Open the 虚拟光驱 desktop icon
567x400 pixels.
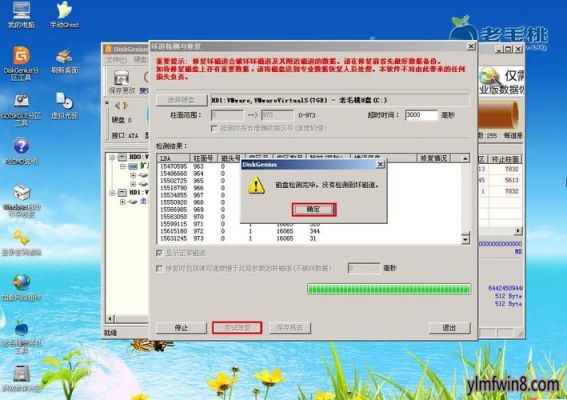coord(65,106)
